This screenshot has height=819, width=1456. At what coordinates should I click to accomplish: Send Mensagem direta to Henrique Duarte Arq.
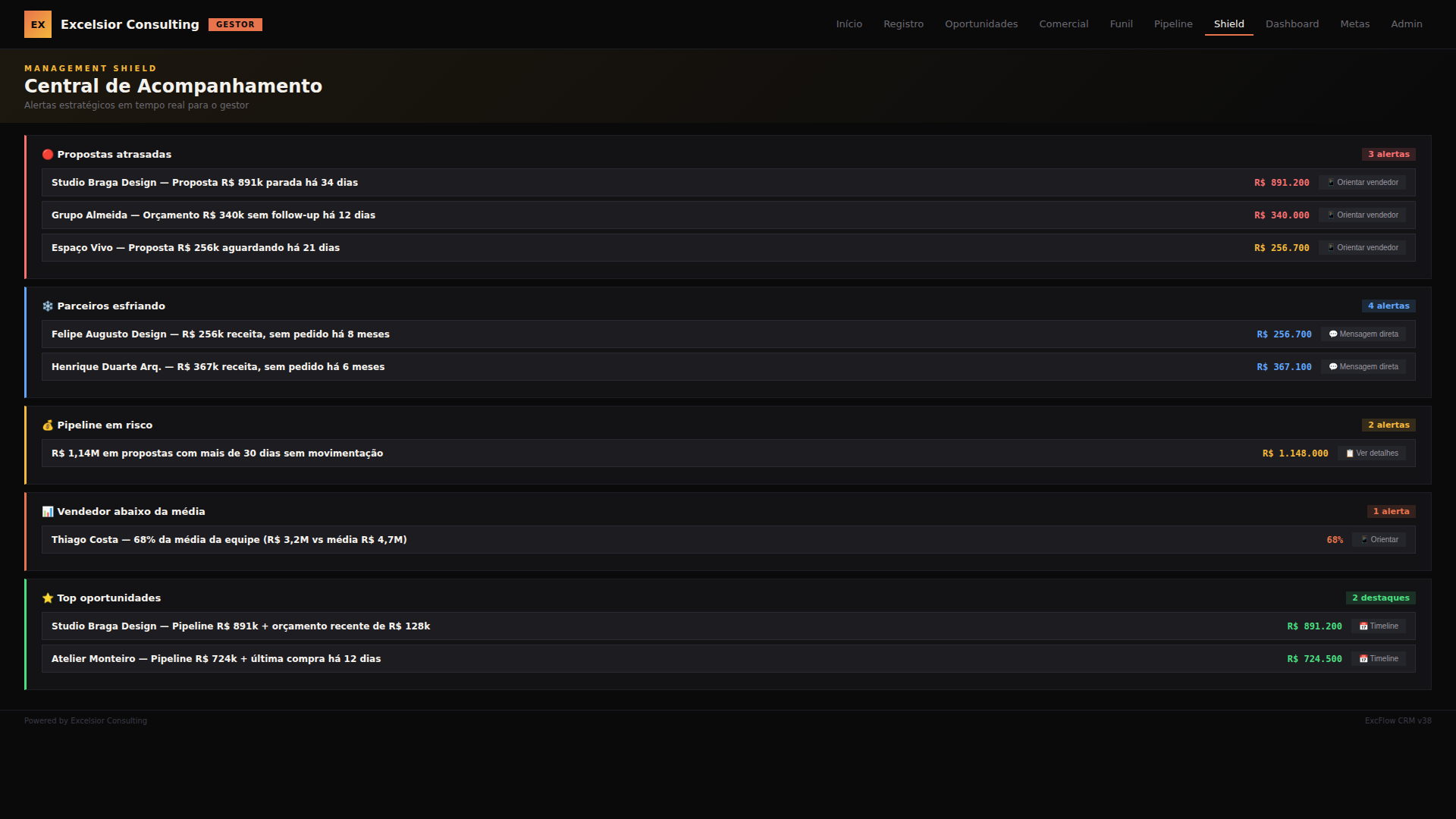[x=1363, y=367]
